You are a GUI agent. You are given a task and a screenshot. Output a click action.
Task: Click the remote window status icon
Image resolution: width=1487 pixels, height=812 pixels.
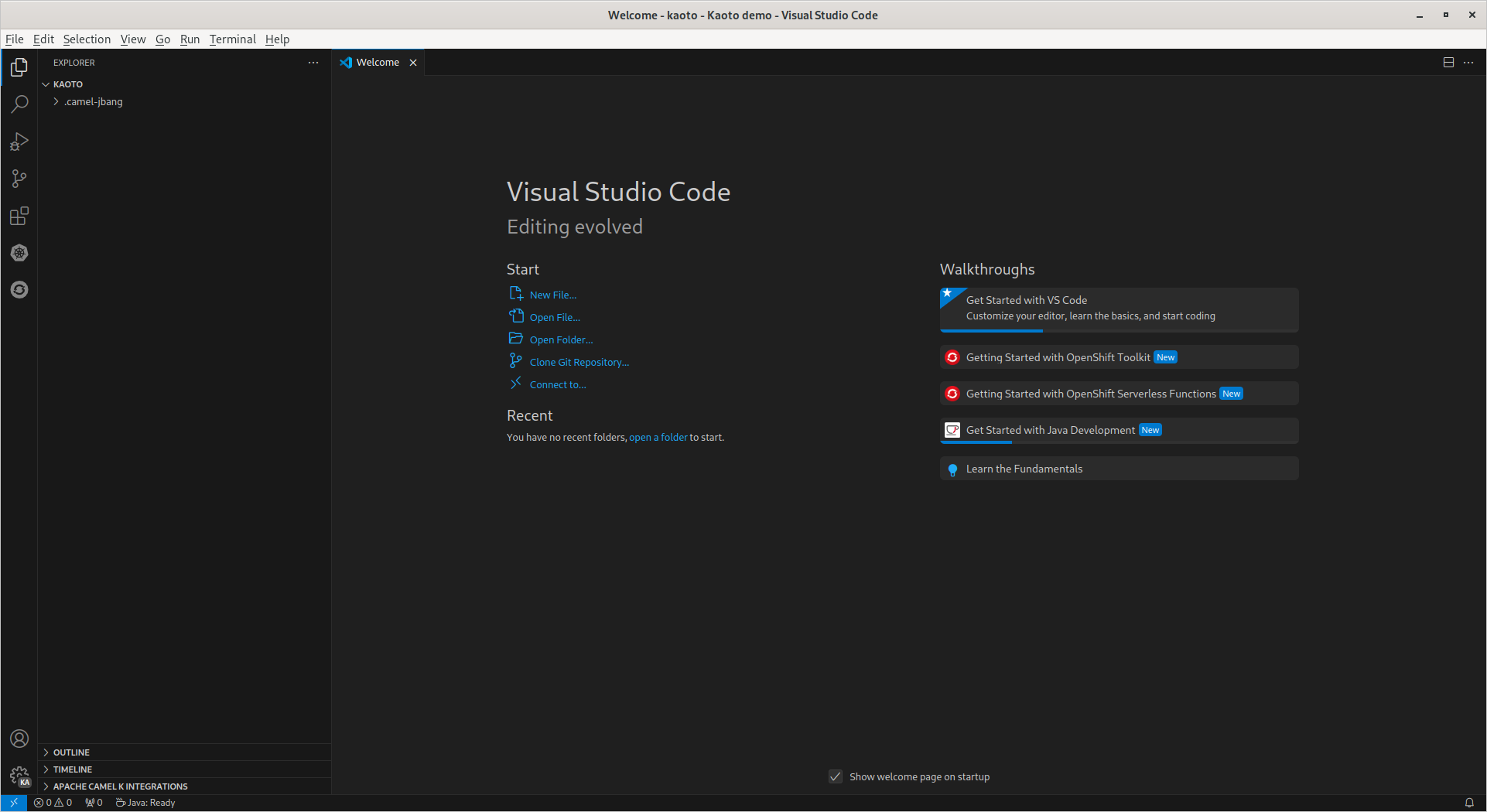(14, 803)
